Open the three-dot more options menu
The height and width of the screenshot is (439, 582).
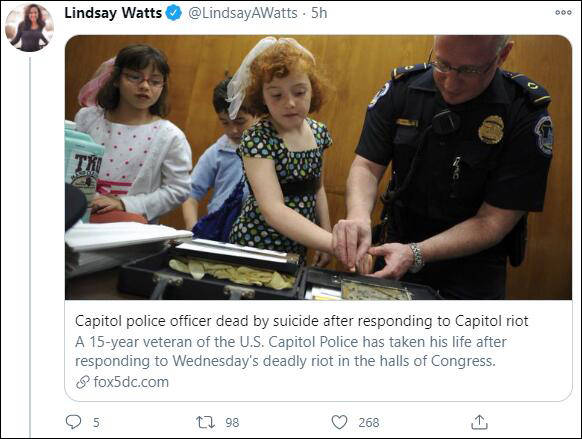563,13
